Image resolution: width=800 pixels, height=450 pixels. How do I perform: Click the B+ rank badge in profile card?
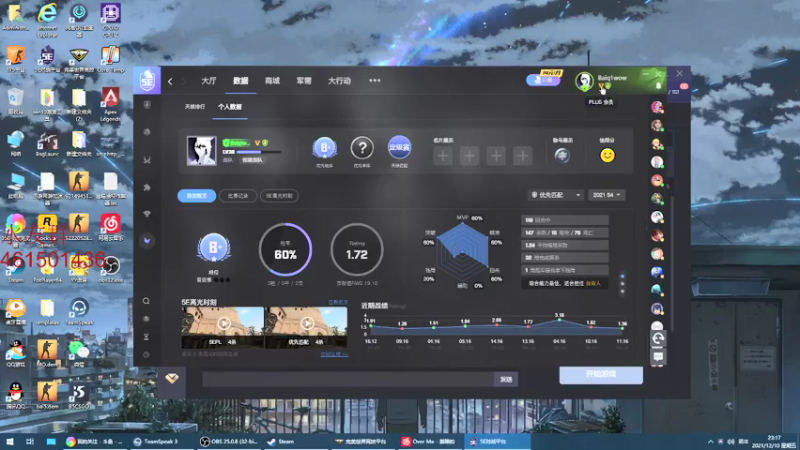324,148
